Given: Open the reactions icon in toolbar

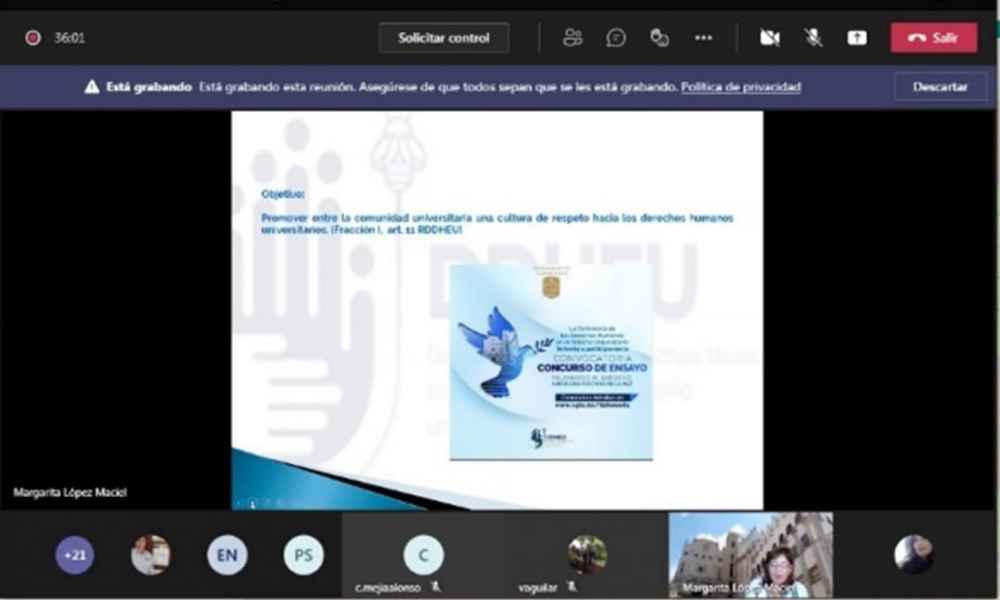Looking at the screenshot, I should [x=659, y=38].
